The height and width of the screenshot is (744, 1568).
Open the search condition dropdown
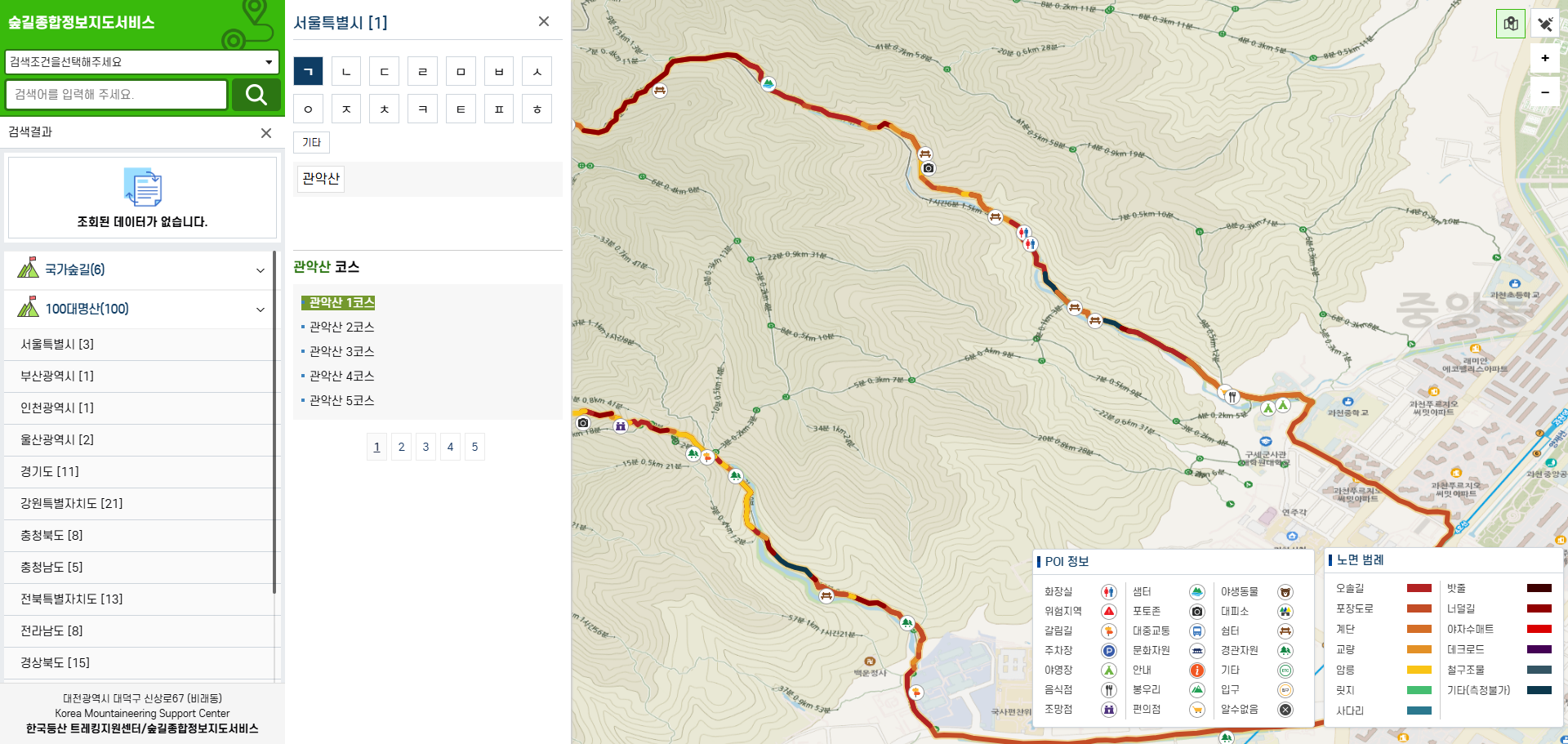(x=142, y=62)
